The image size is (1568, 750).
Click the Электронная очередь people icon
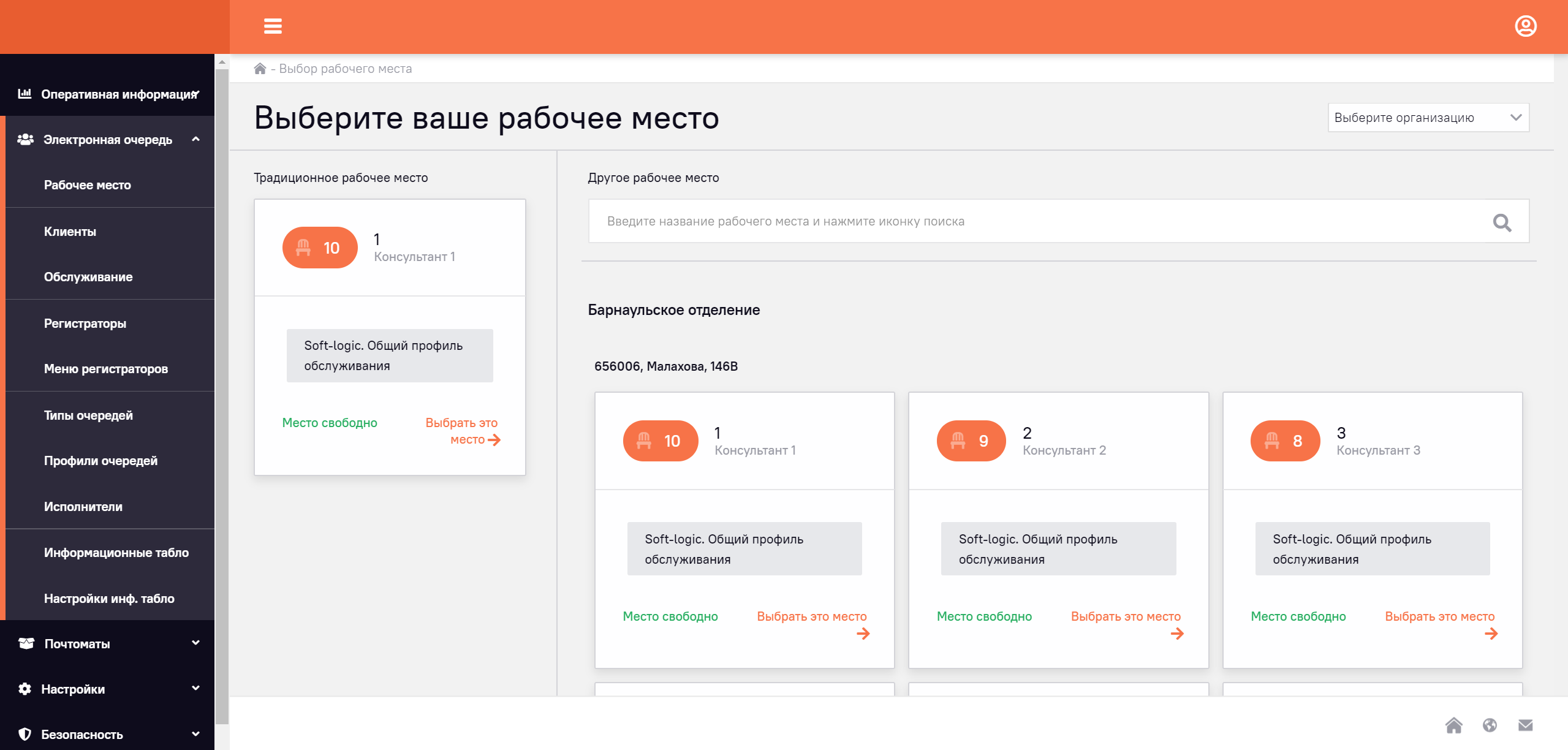(x=25, y=140)
